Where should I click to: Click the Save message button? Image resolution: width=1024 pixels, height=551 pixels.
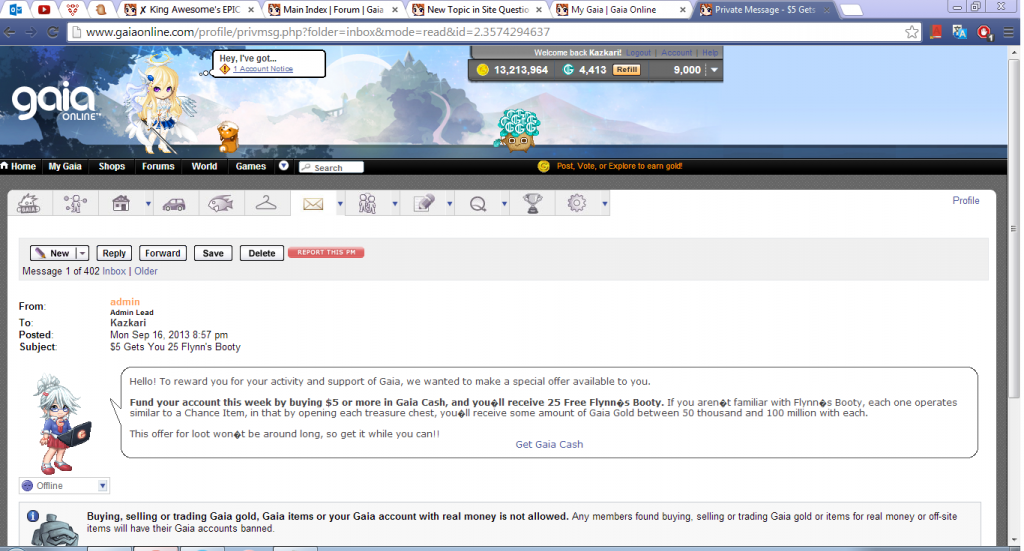pos(213,253)
